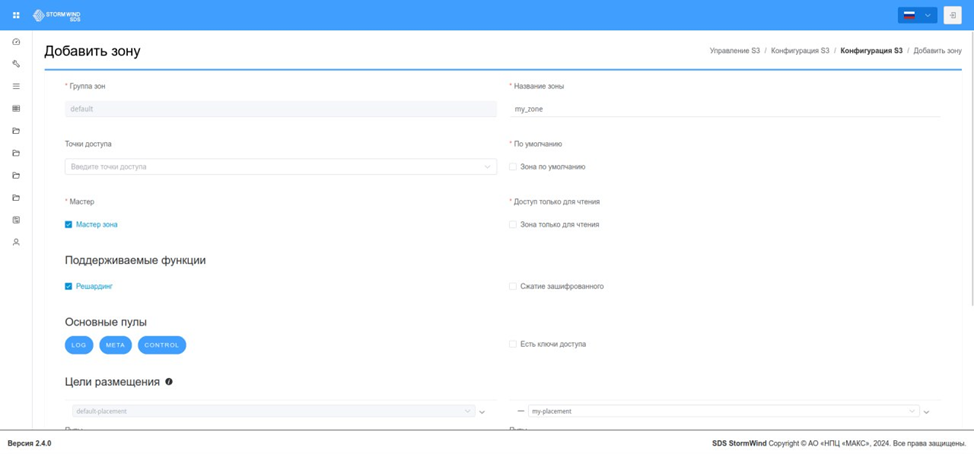Click the LOG pool button

click(x=79, y=345)
